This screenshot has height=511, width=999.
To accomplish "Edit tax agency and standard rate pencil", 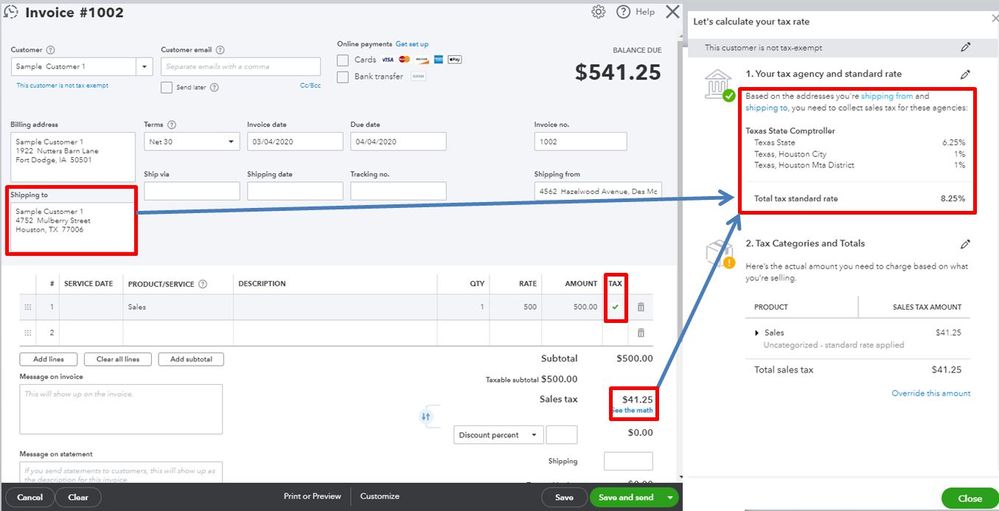I will pyautogui.click(x=966, y=75).
